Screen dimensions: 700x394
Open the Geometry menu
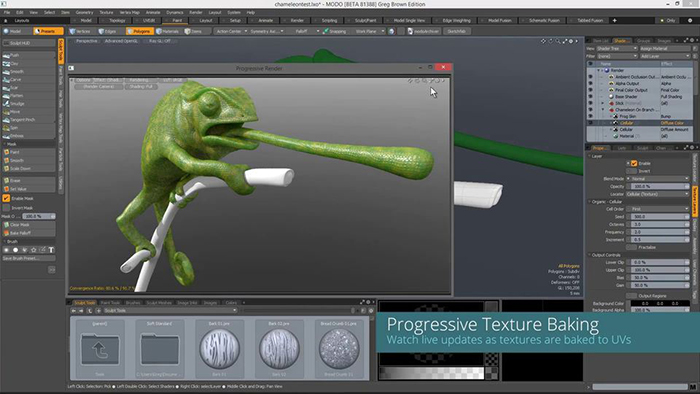coord(84,12)
